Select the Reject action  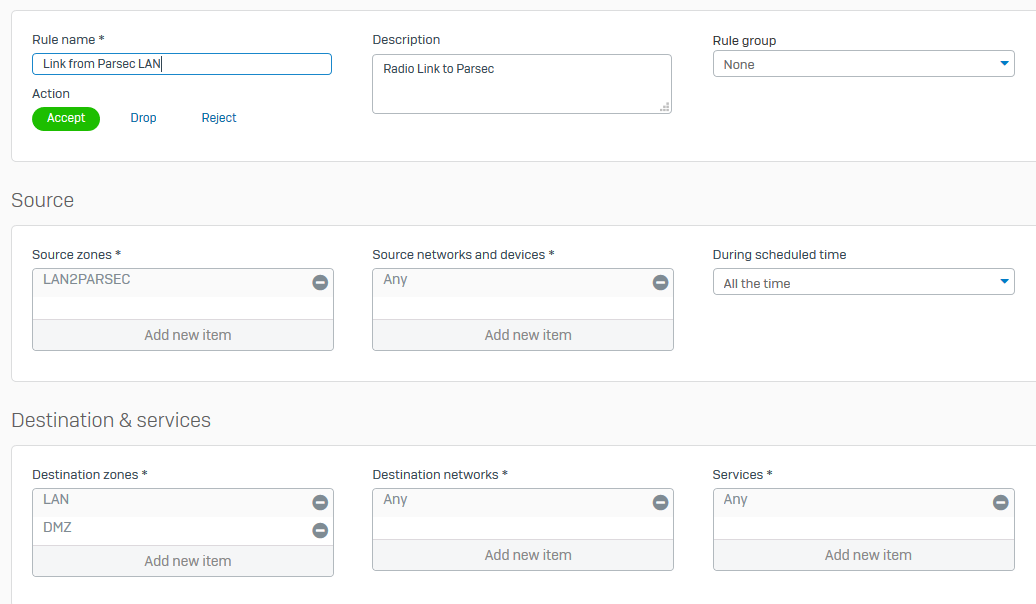click(x=219, y=118)
